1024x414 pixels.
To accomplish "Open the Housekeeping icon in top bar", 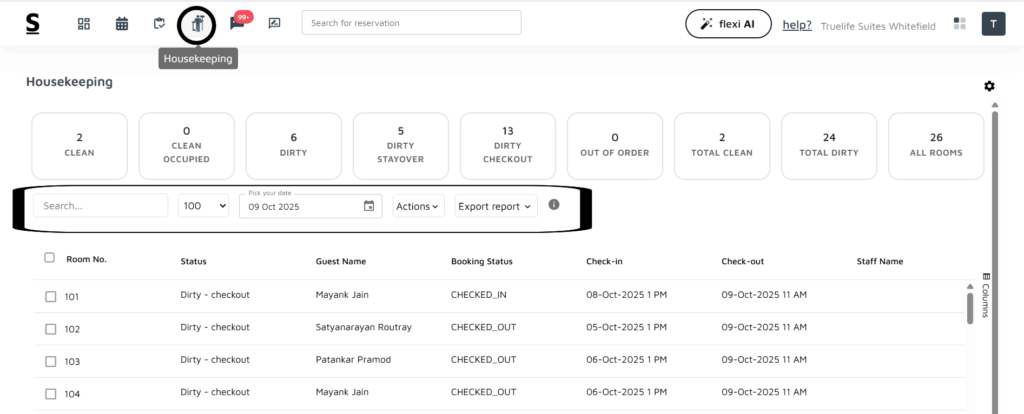I will click(x=197, y=24).
